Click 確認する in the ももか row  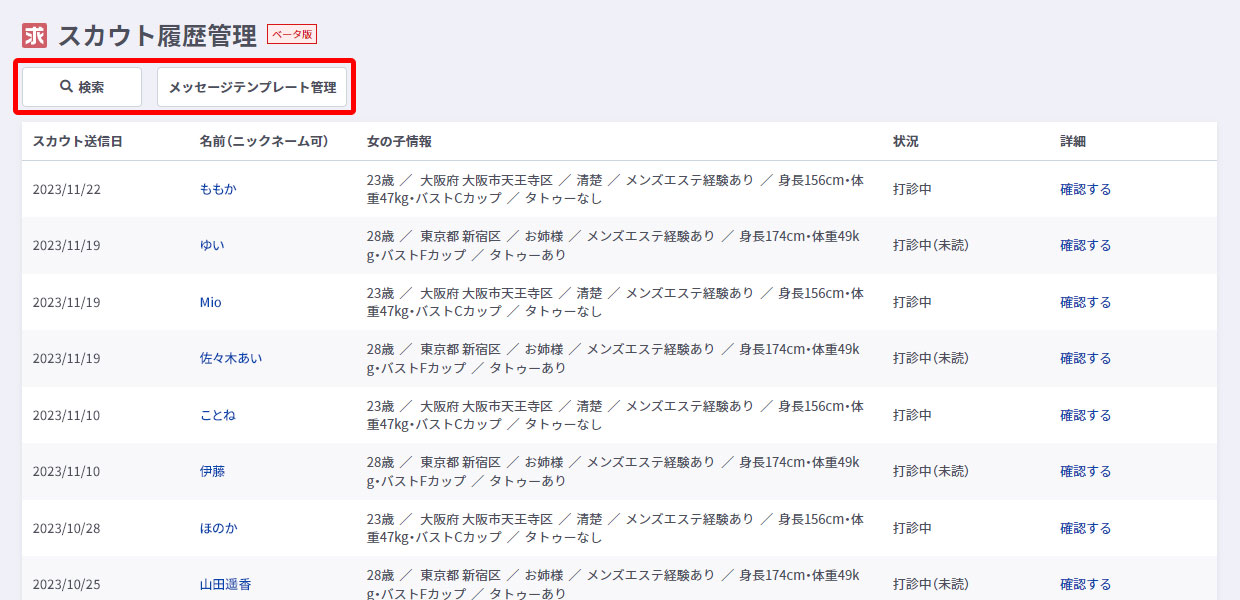click(x=1085, y=189)
